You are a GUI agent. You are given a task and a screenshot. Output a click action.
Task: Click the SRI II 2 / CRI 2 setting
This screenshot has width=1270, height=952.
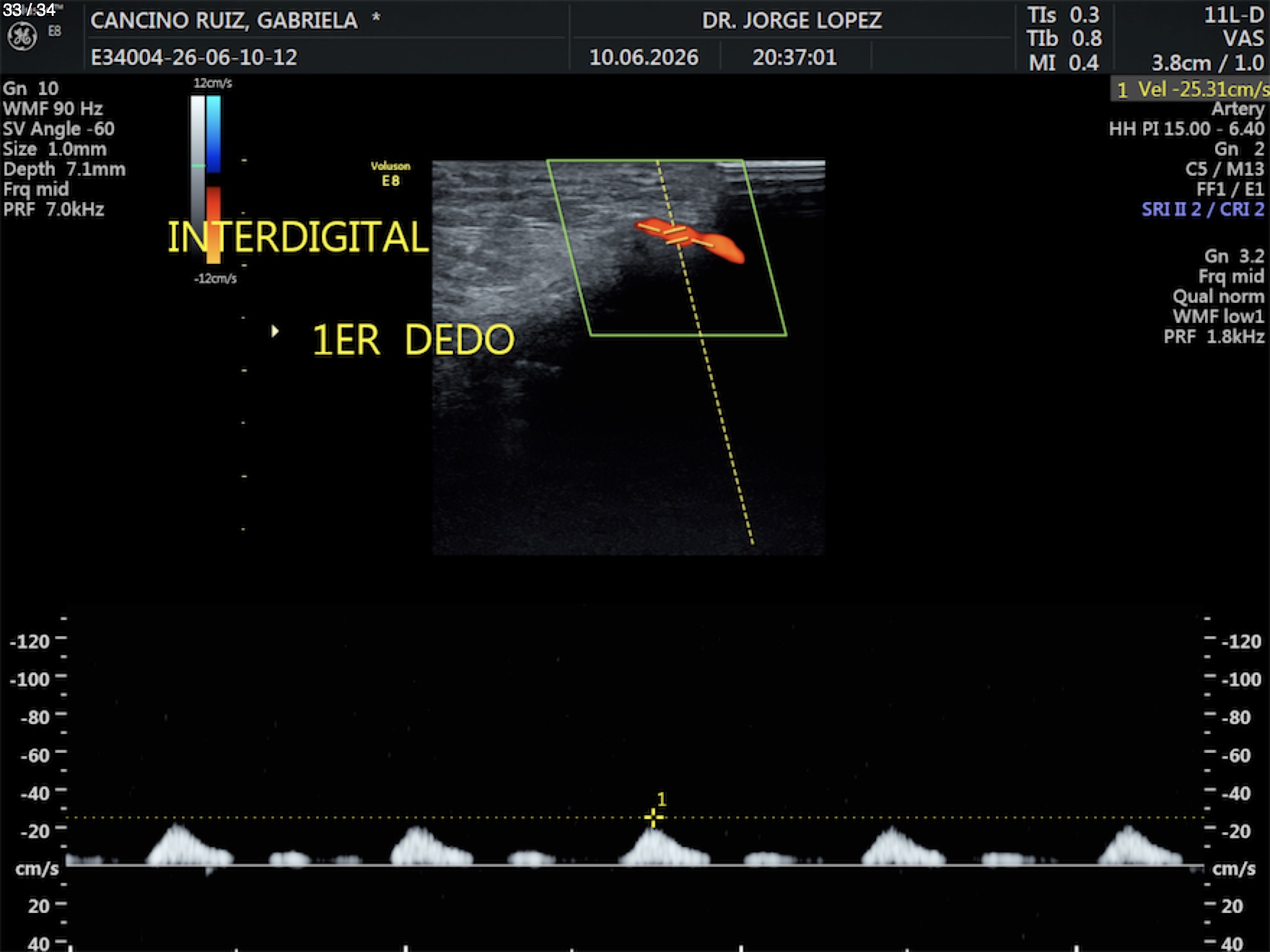coord(1203,209)
